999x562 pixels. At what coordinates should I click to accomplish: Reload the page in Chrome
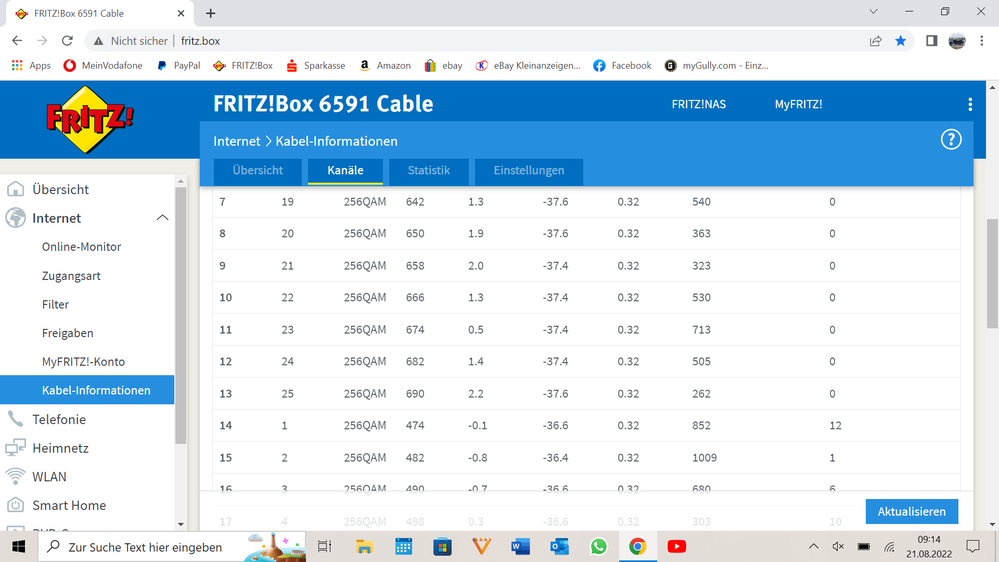(x=67, y=41)
